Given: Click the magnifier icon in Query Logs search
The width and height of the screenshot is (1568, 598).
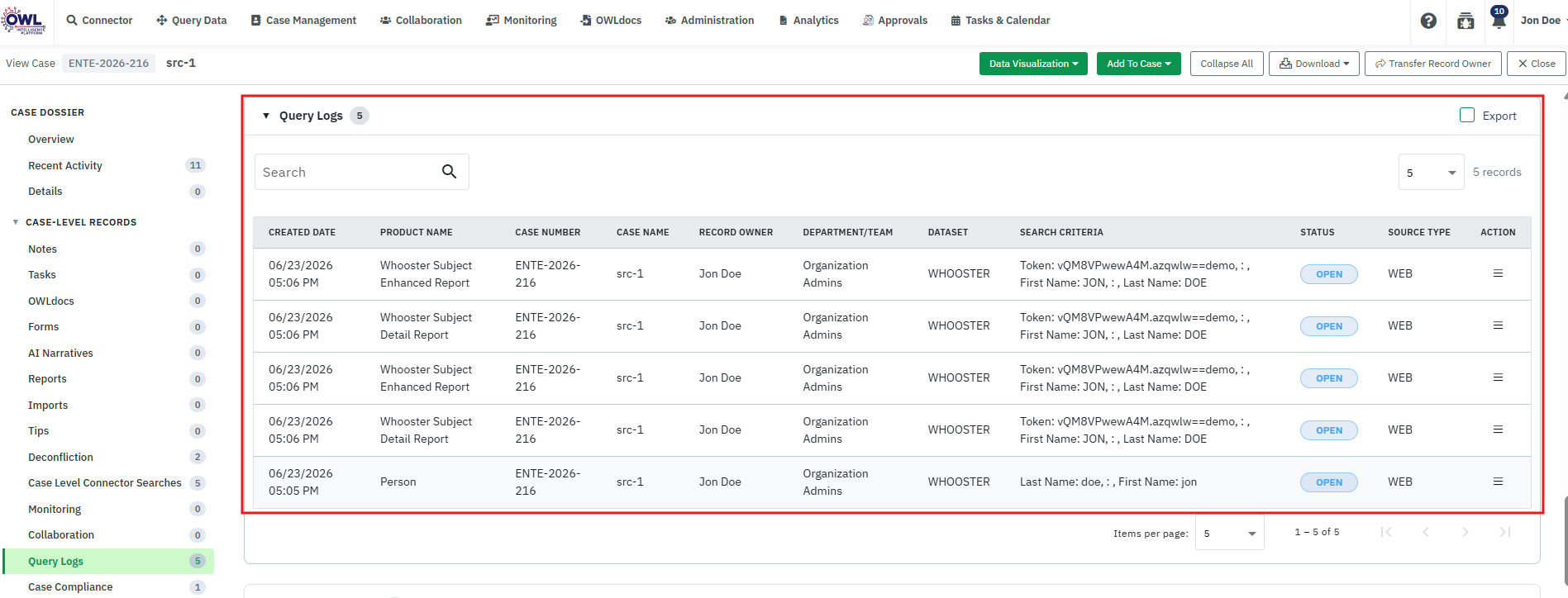Looking at the screenshot, I should (449, 172).
